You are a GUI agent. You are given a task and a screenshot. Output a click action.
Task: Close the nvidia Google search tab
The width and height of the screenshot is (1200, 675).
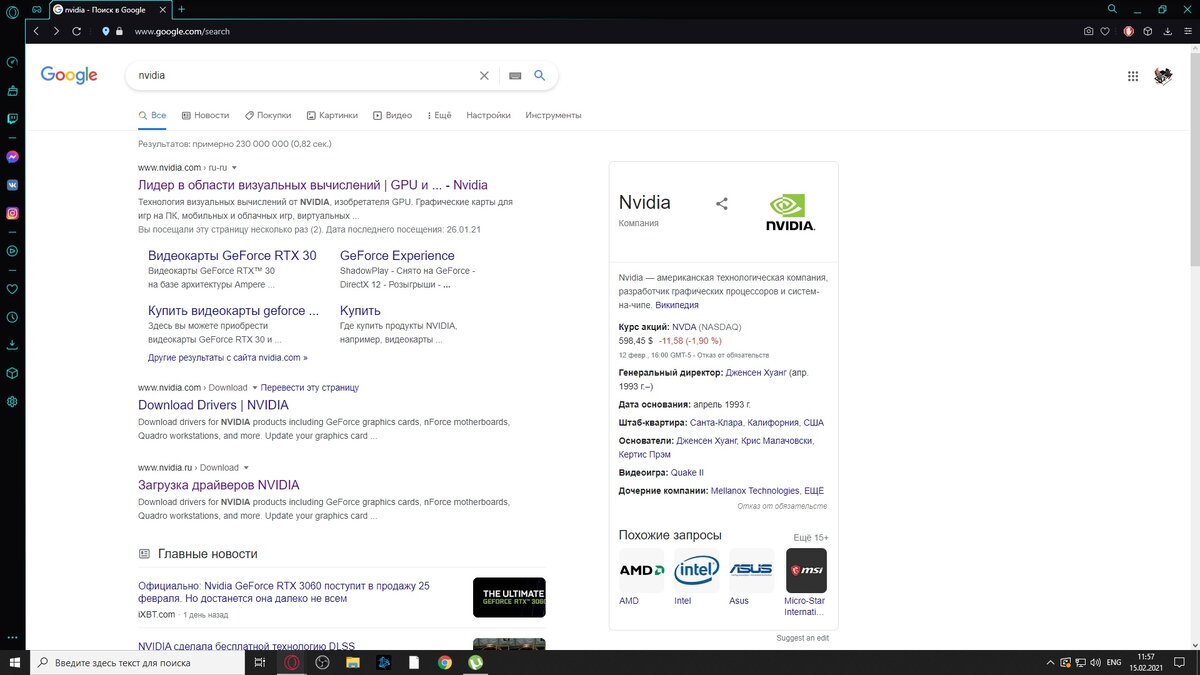pos(164,9)
